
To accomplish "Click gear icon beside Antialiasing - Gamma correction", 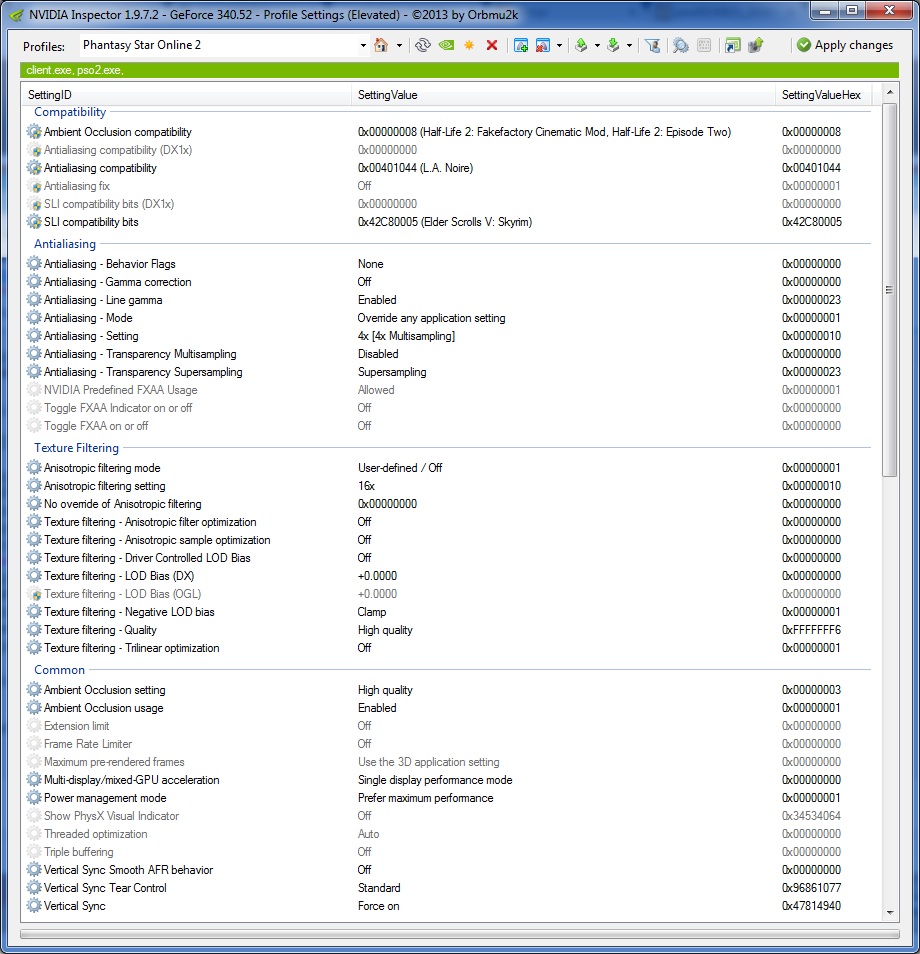I will 34,282.
